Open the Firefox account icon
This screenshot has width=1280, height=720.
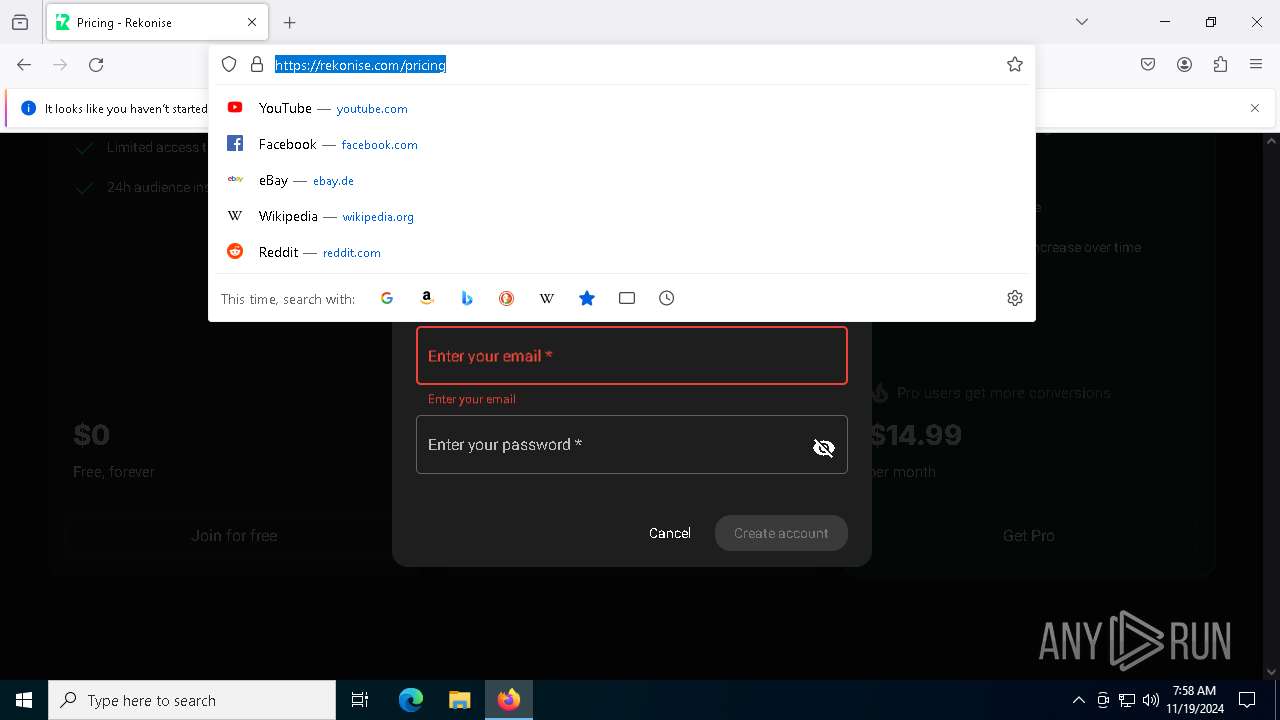pos(1184,65)
